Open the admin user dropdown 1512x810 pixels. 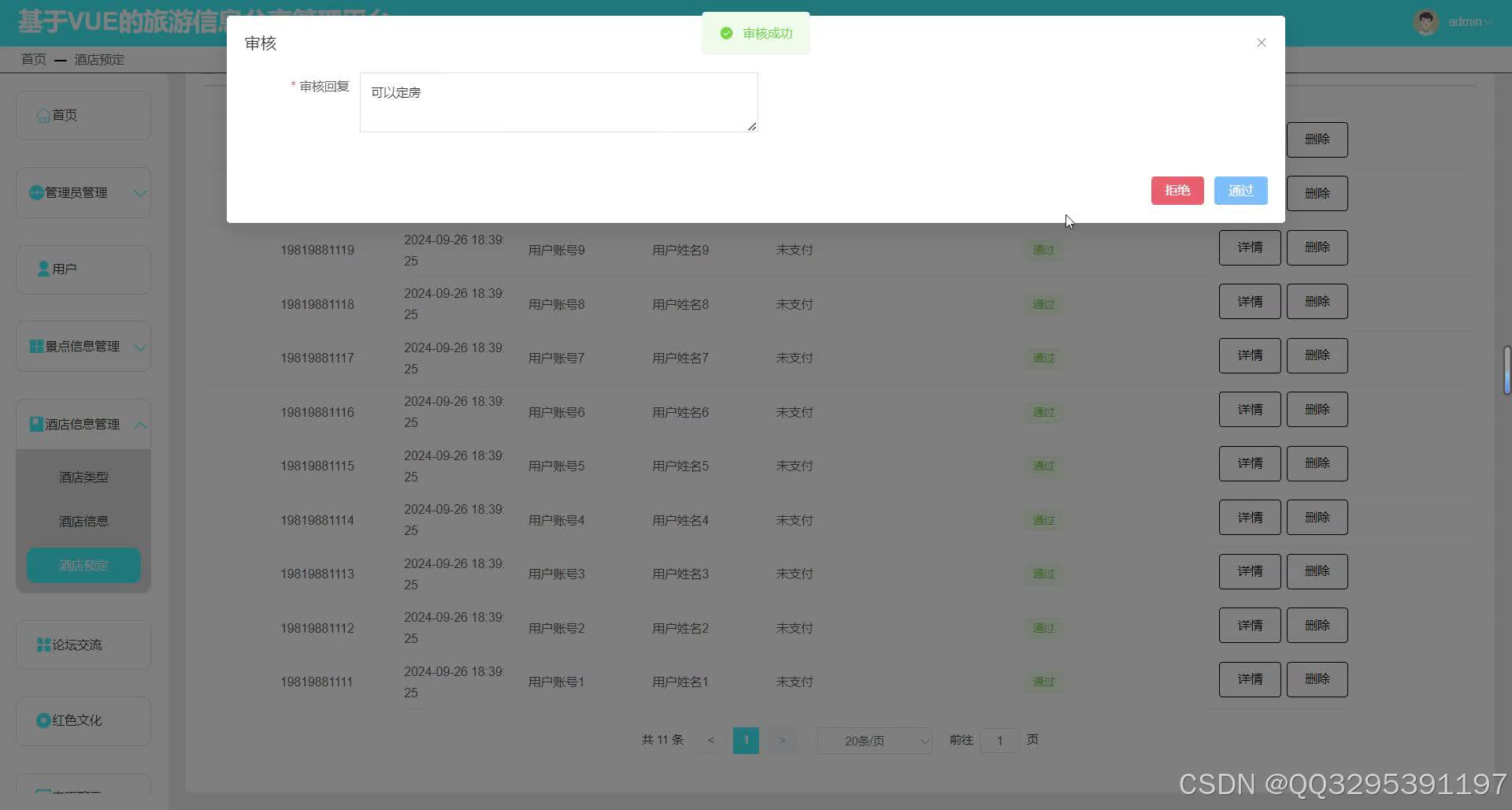pyautogui.click(x=1469, y=22)
